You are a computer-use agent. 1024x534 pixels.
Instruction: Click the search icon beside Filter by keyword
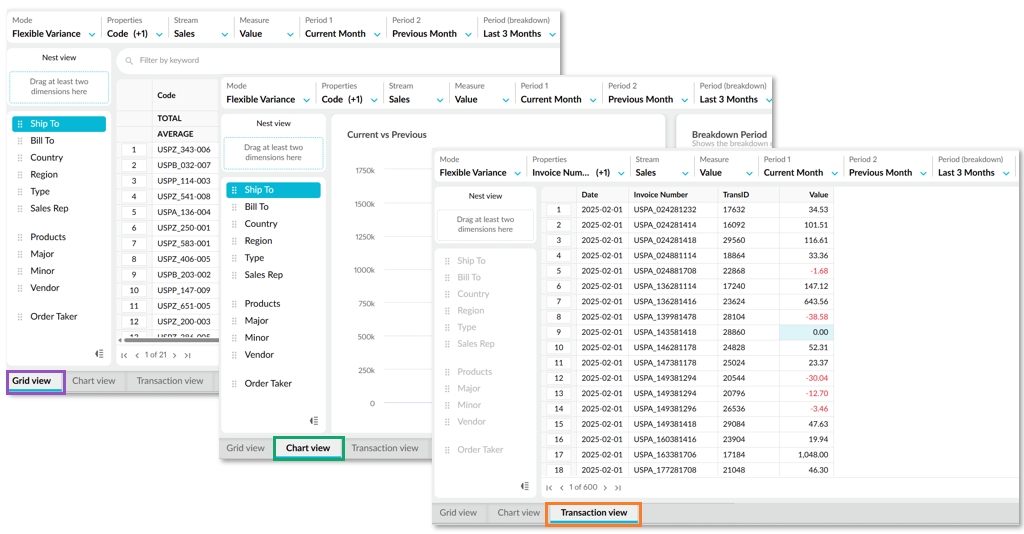pyautogui.click(x=129, y=61)
